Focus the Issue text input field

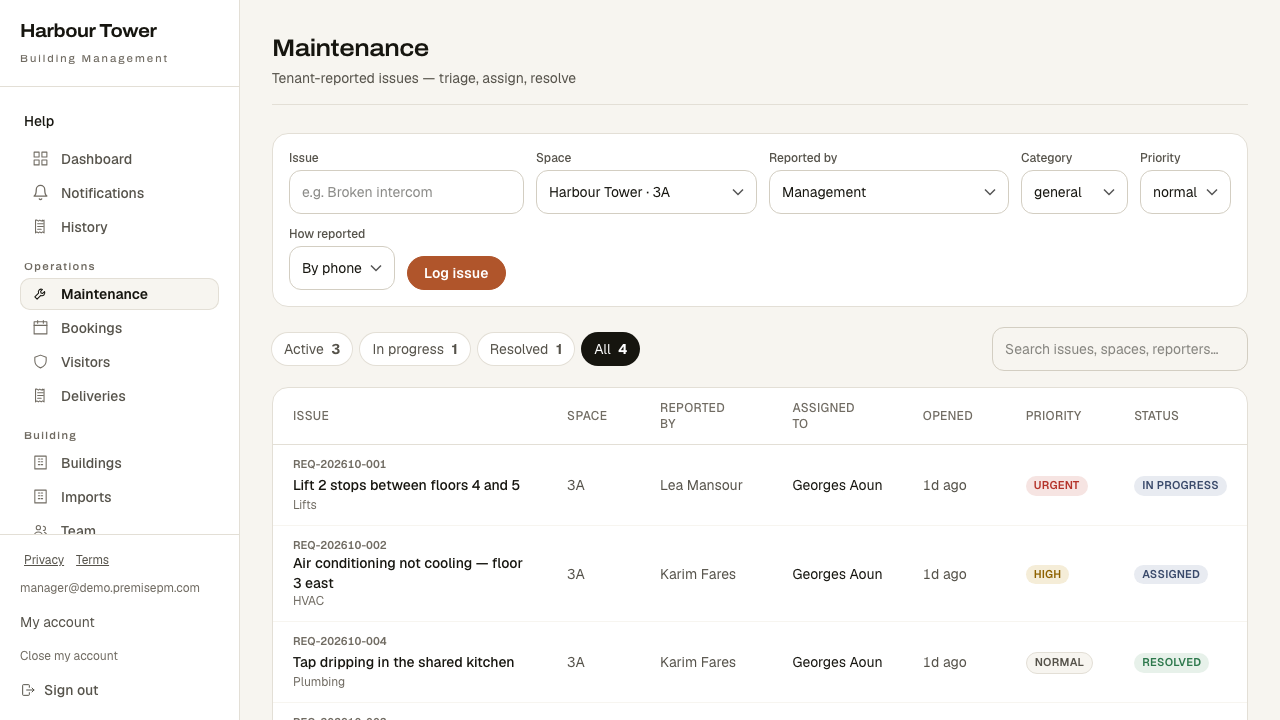point(406,192)
